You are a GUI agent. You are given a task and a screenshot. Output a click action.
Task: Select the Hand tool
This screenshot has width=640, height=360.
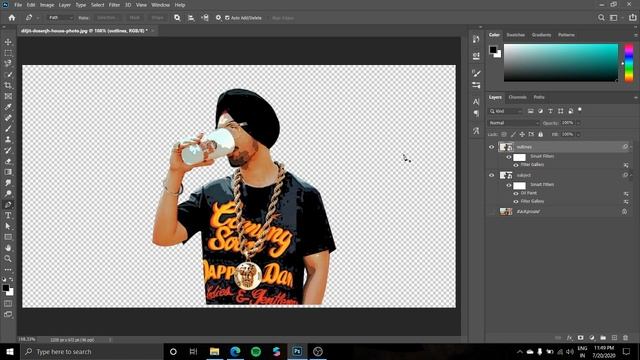[x=8, y=248]
